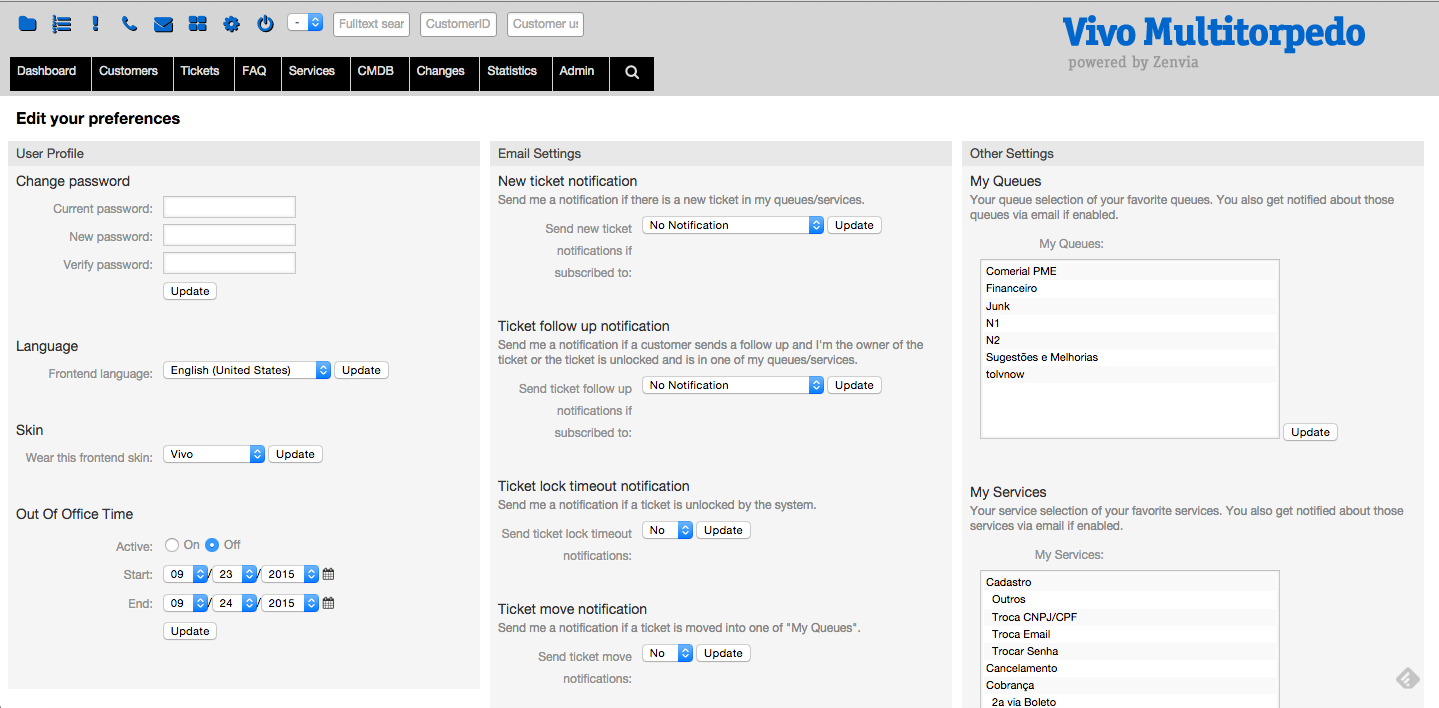Click Update next to My Queues list

point(1310,432)
